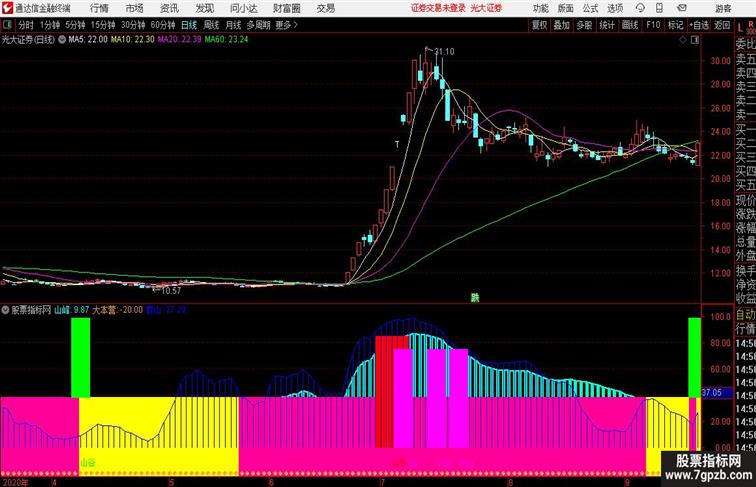
Task: Open the 功能 menu
Action: (x=540, y=8)
